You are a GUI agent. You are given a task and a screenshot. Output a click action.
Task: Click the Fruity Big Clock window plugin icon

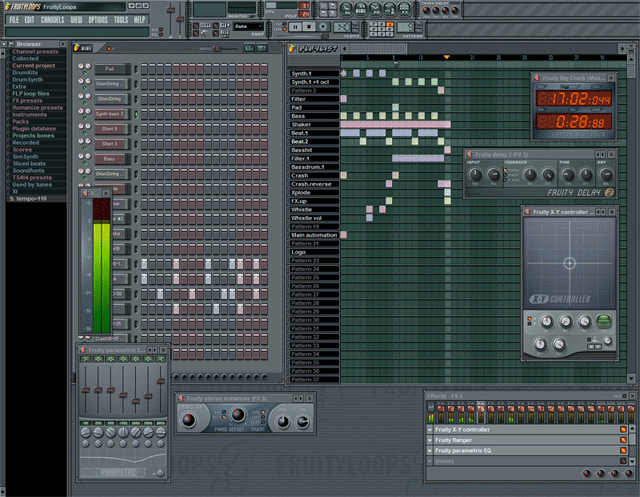click(537, 78)
